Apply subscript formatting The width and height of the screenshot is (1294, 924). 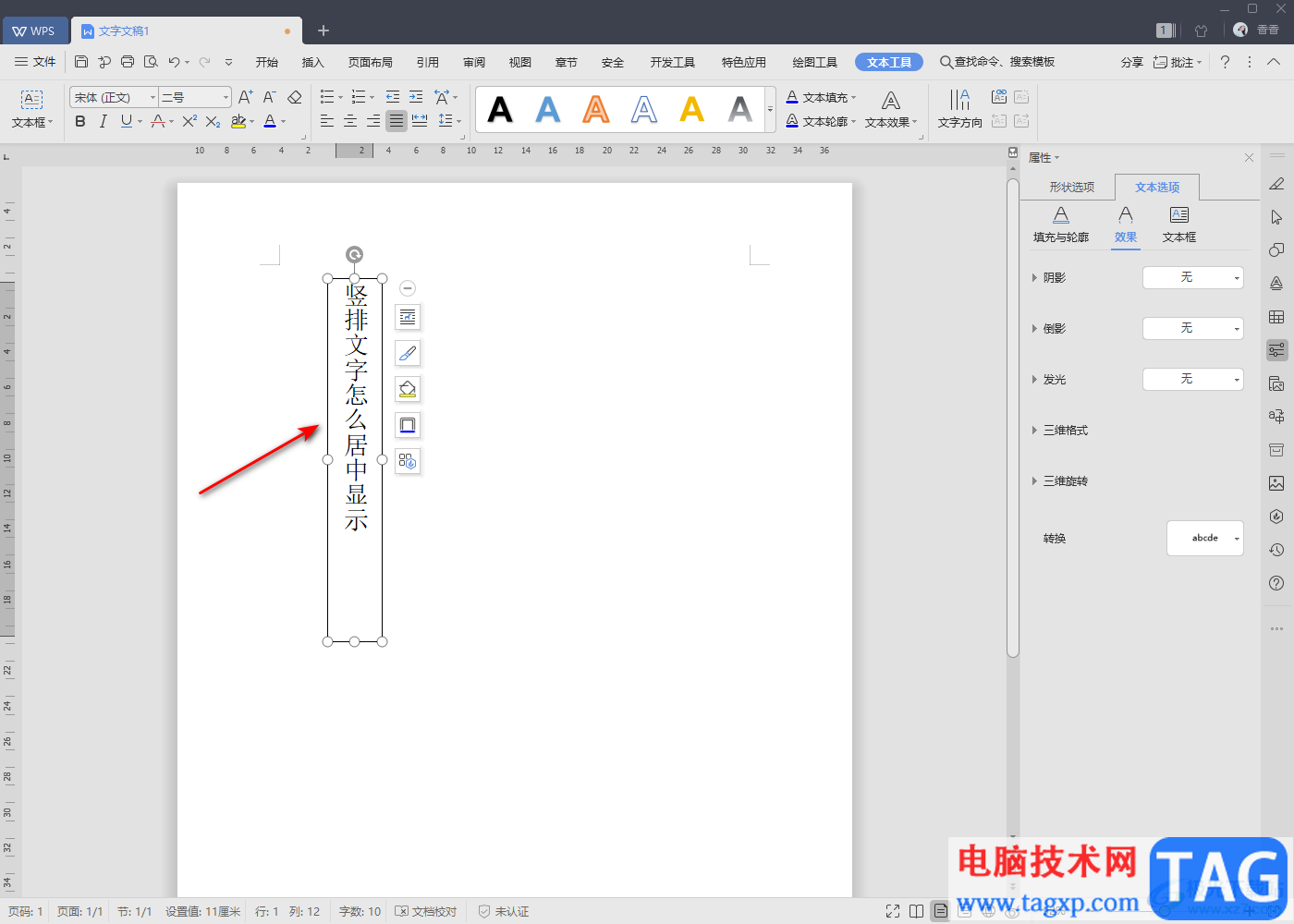click(214, 121)
